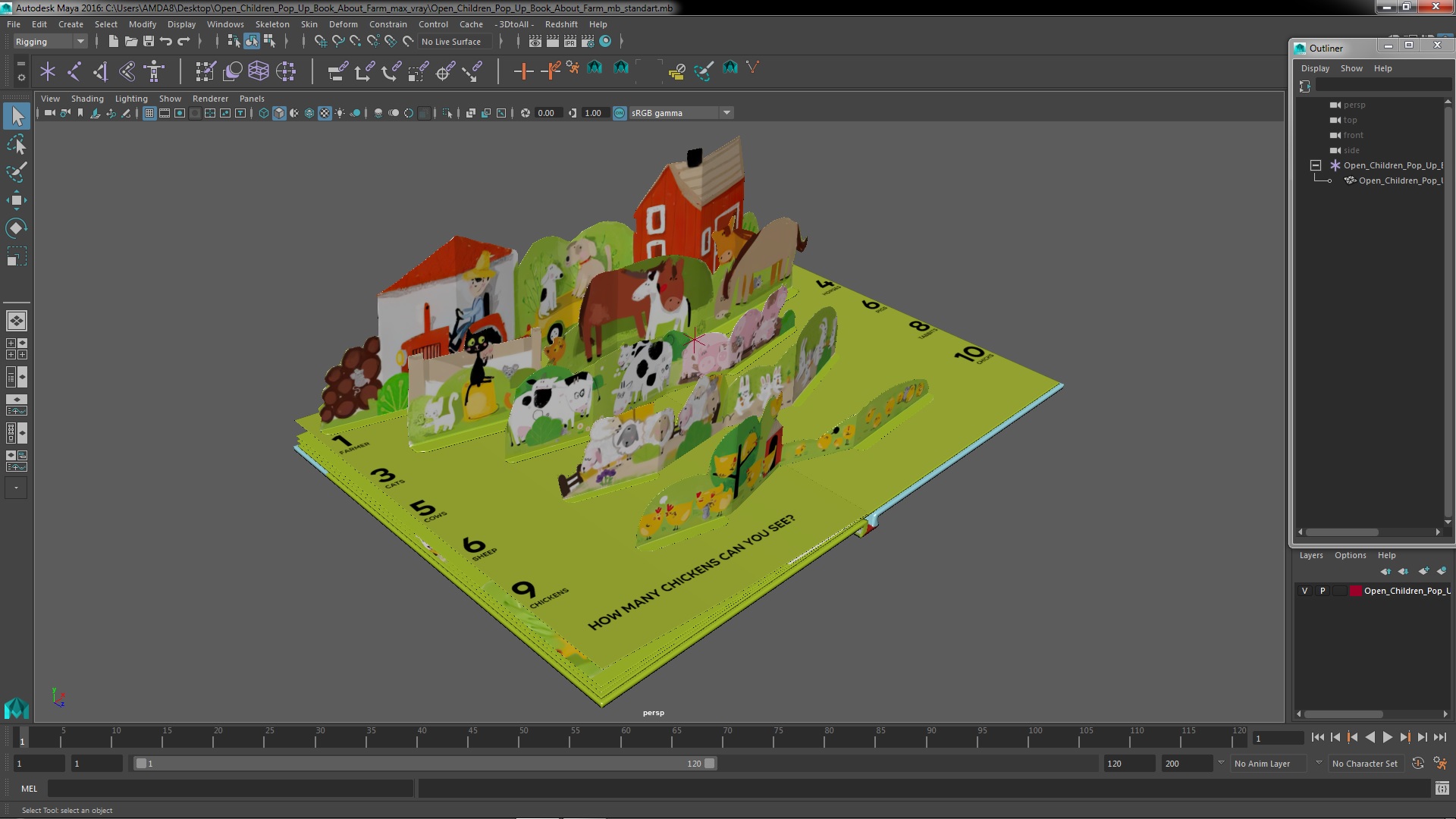
Task: Click the range slider bar
Action: click(425, 764)
